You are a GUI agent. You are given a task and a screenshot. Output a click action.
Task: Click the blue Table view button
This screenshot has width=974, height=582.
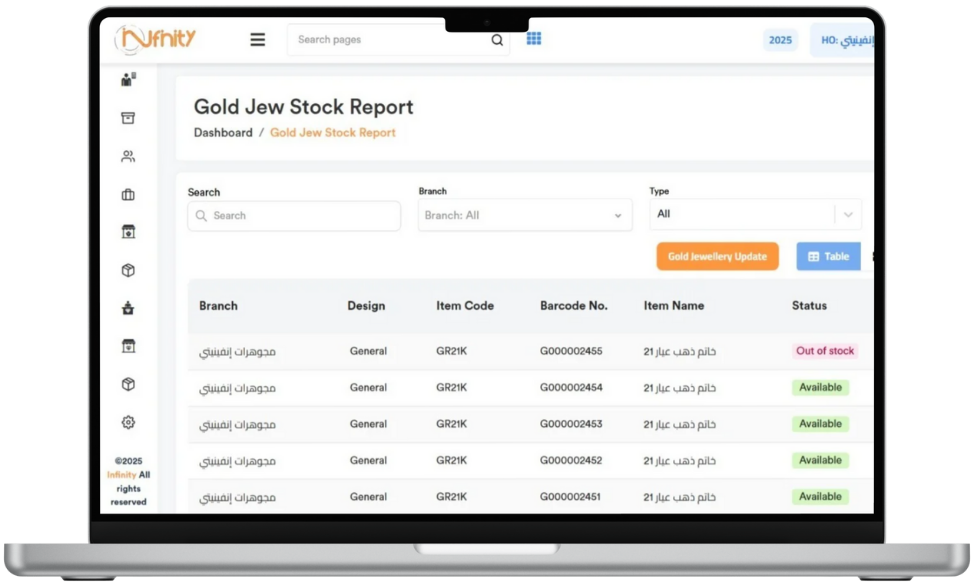(828, 256)
